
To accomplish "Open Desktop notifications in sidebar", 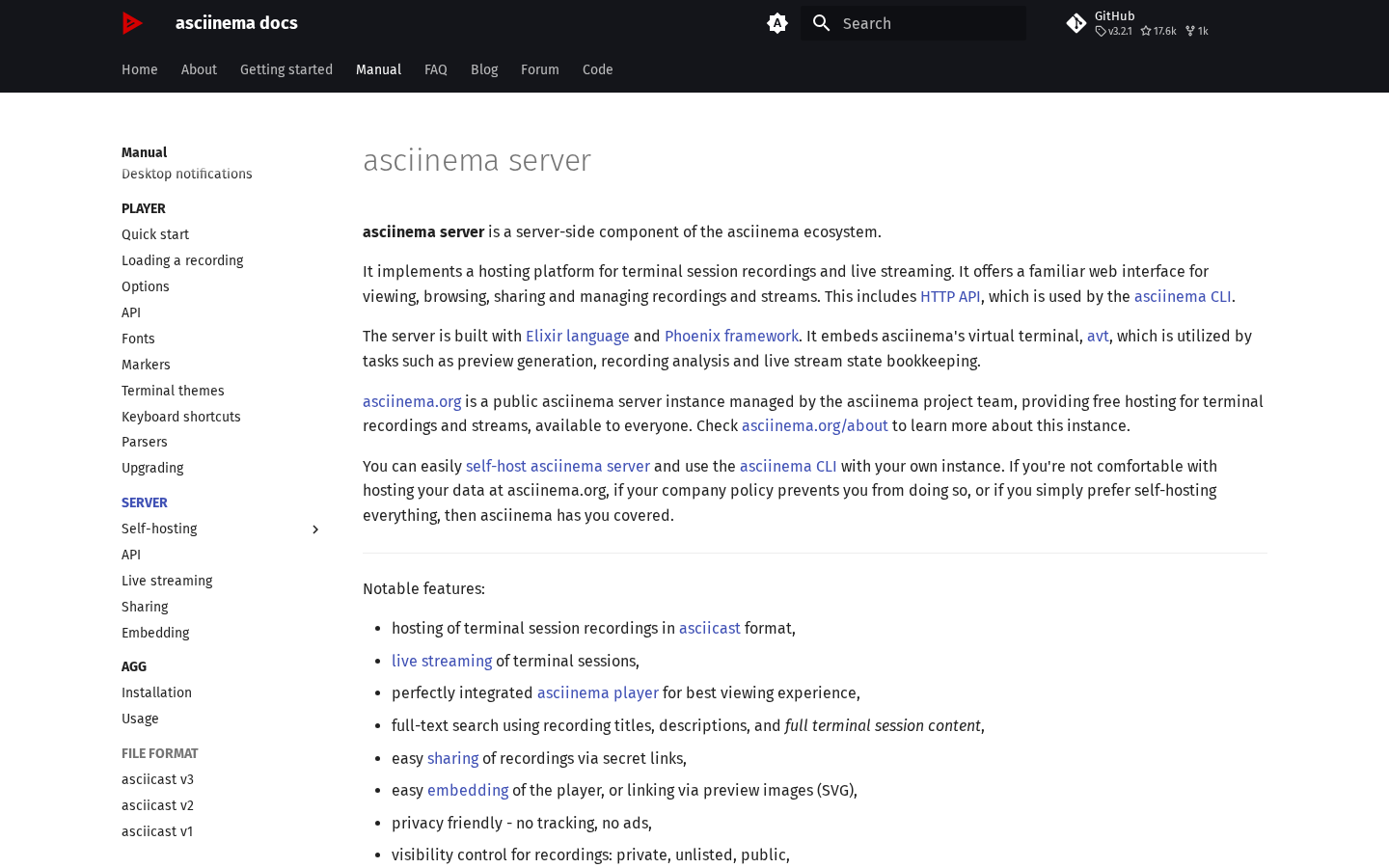I will pyautogui.click(x=187, y=174).
